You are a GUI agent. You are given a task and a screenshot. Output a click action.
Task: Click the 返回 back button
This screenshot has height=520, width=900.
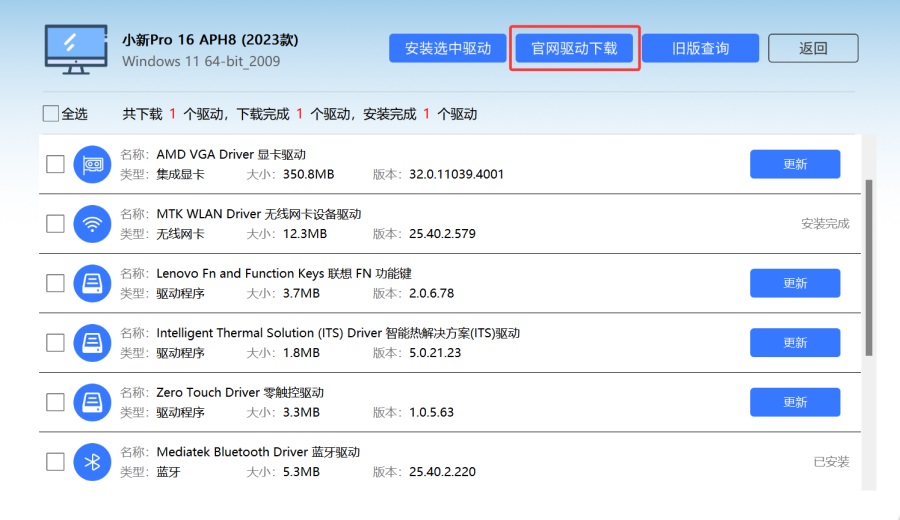813,48
